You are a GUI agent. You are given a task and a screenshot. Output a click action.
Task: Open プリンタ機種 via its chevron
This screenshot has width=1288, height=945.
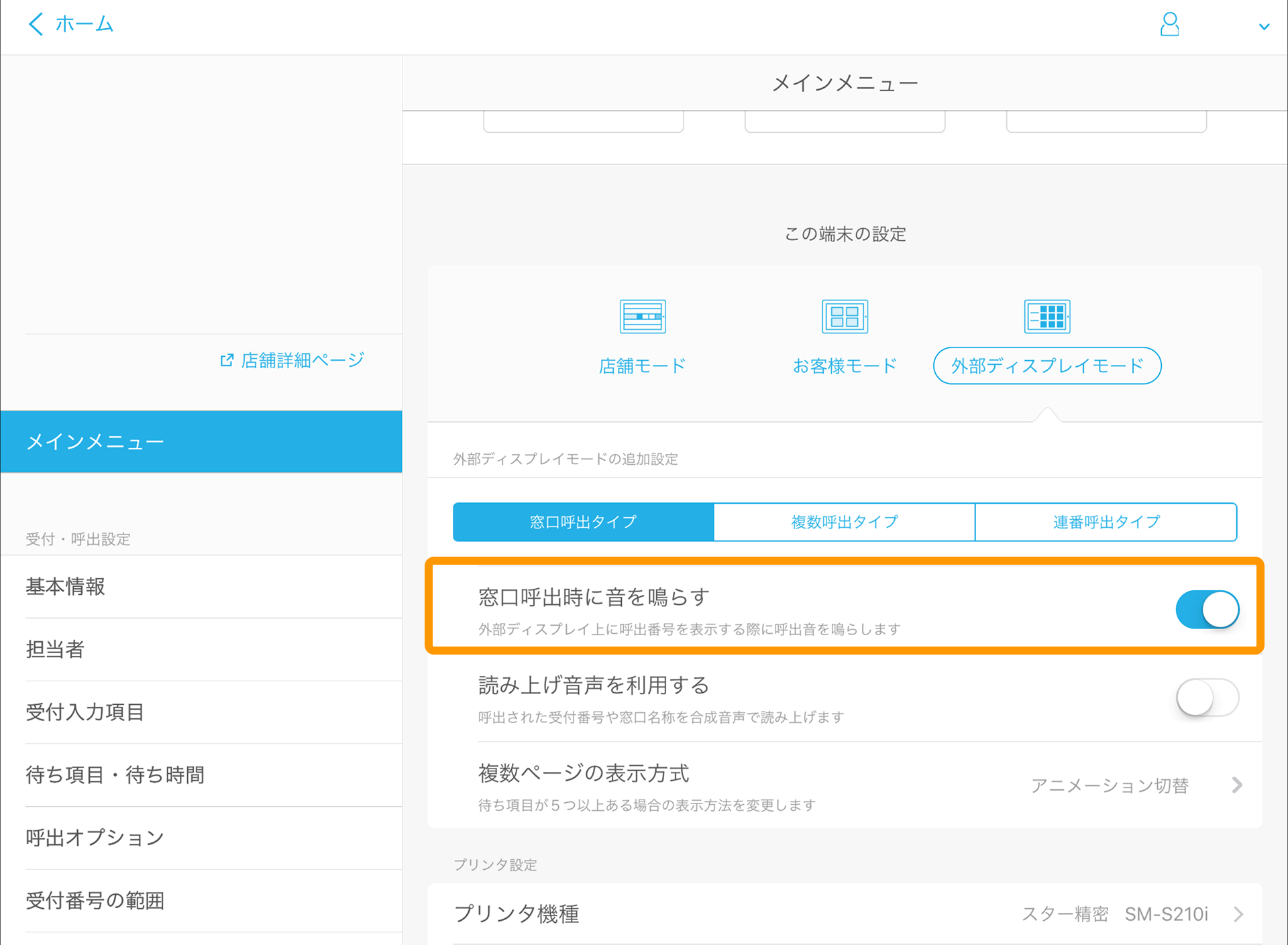(x=1238, y=914)
